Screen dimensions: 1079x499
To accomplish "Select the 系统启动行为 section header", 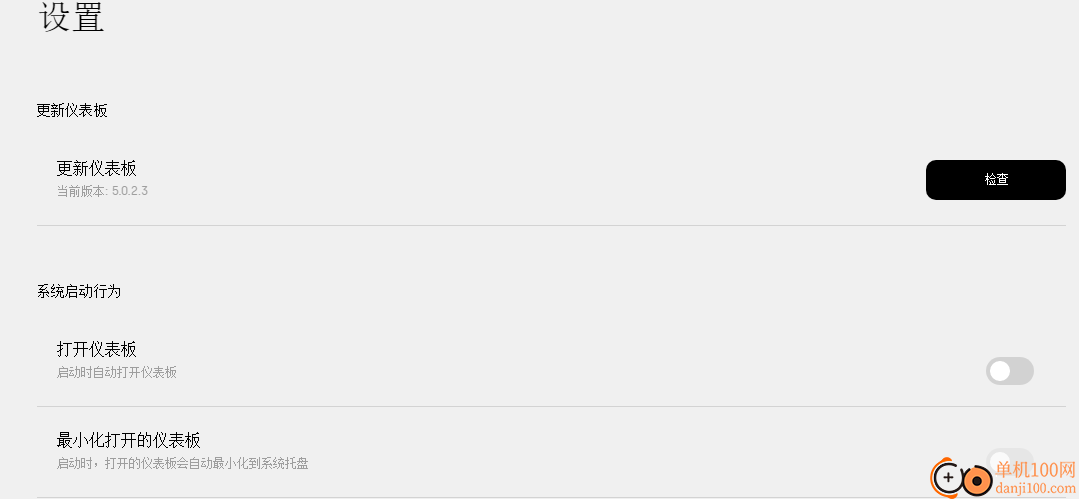I will (78, 291).
